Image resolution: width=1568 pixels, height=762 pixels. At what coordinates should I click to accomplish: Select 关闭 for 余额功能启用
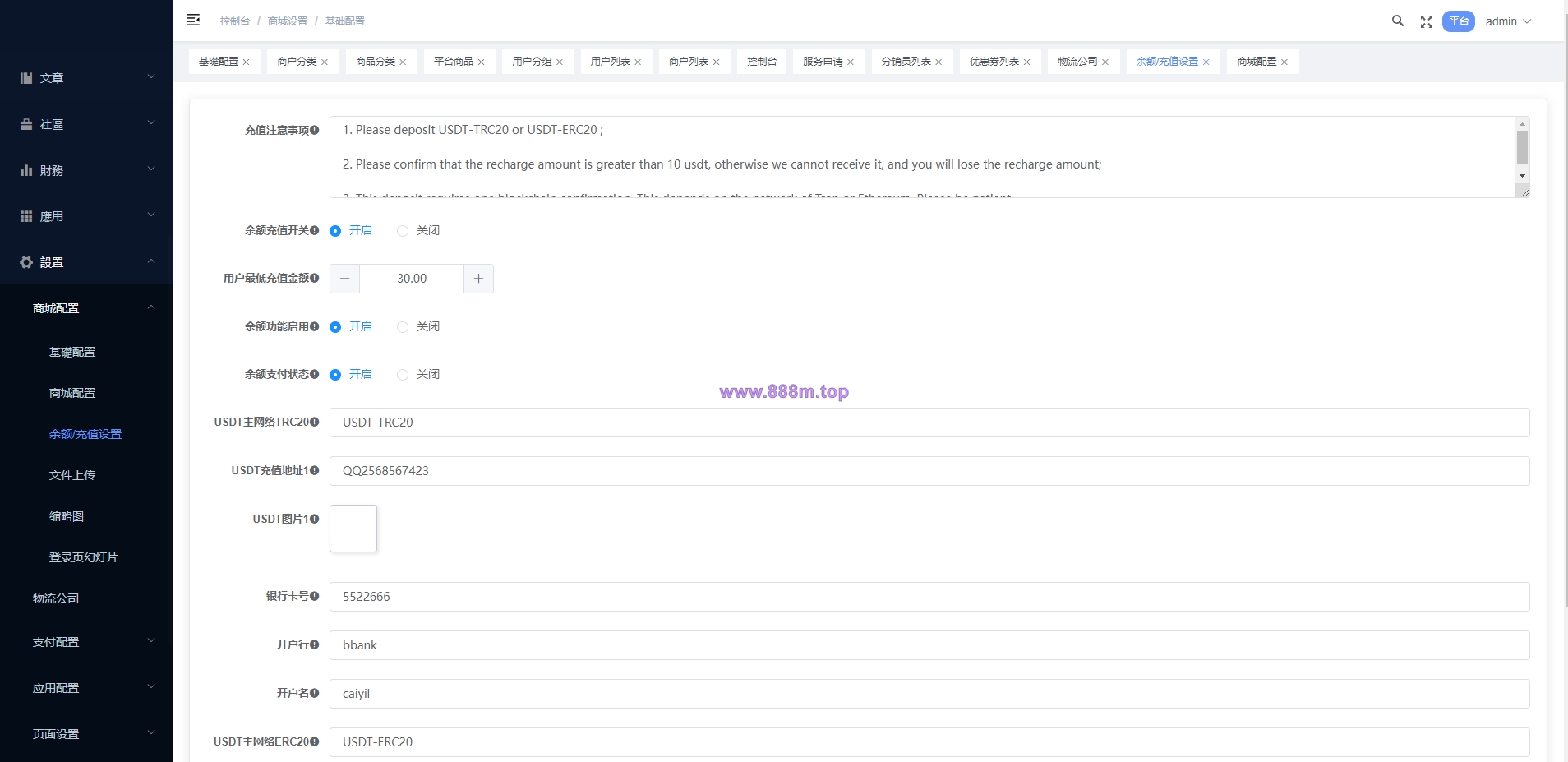[418, 327]
